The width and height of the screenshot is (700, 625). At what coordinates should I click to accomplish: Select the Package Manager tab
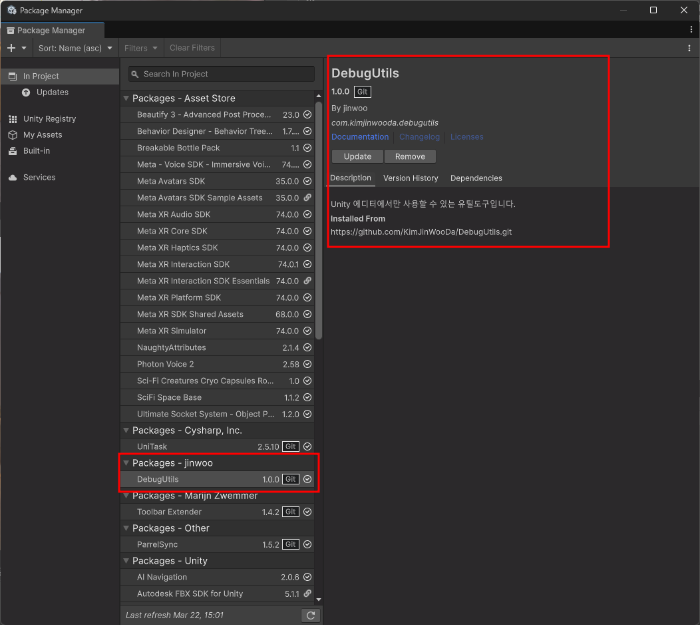52,30
